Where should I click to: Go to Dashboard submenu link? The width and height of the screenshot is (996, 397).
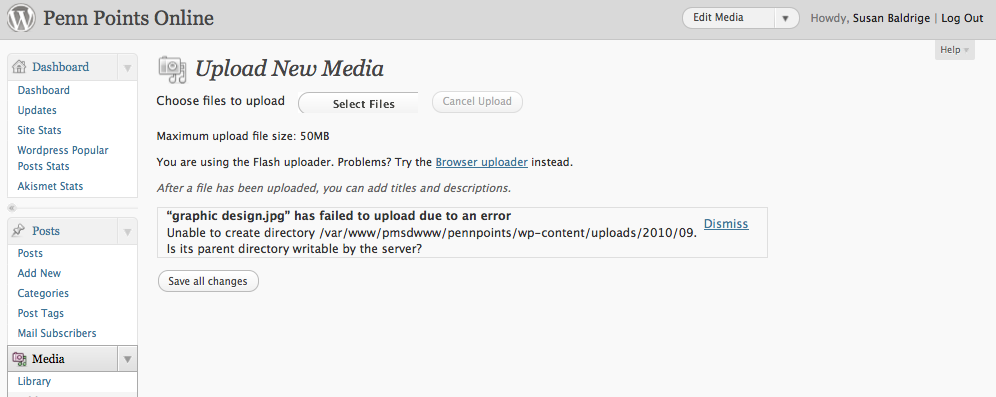point(44,90)
